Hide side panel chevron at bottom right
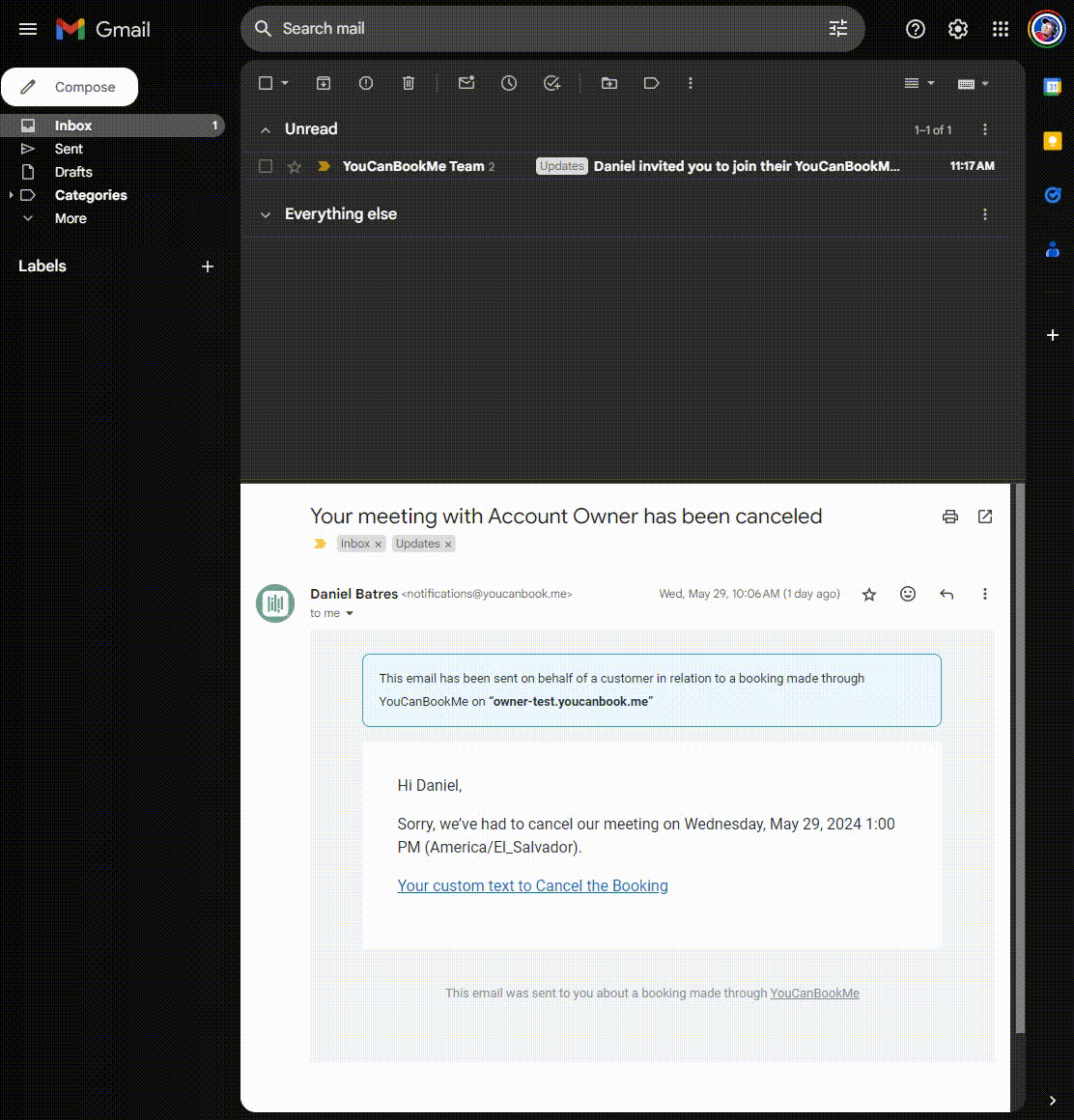Image resolution: width=1074 pixels, height=1120 pixels. (1053, 1100)
